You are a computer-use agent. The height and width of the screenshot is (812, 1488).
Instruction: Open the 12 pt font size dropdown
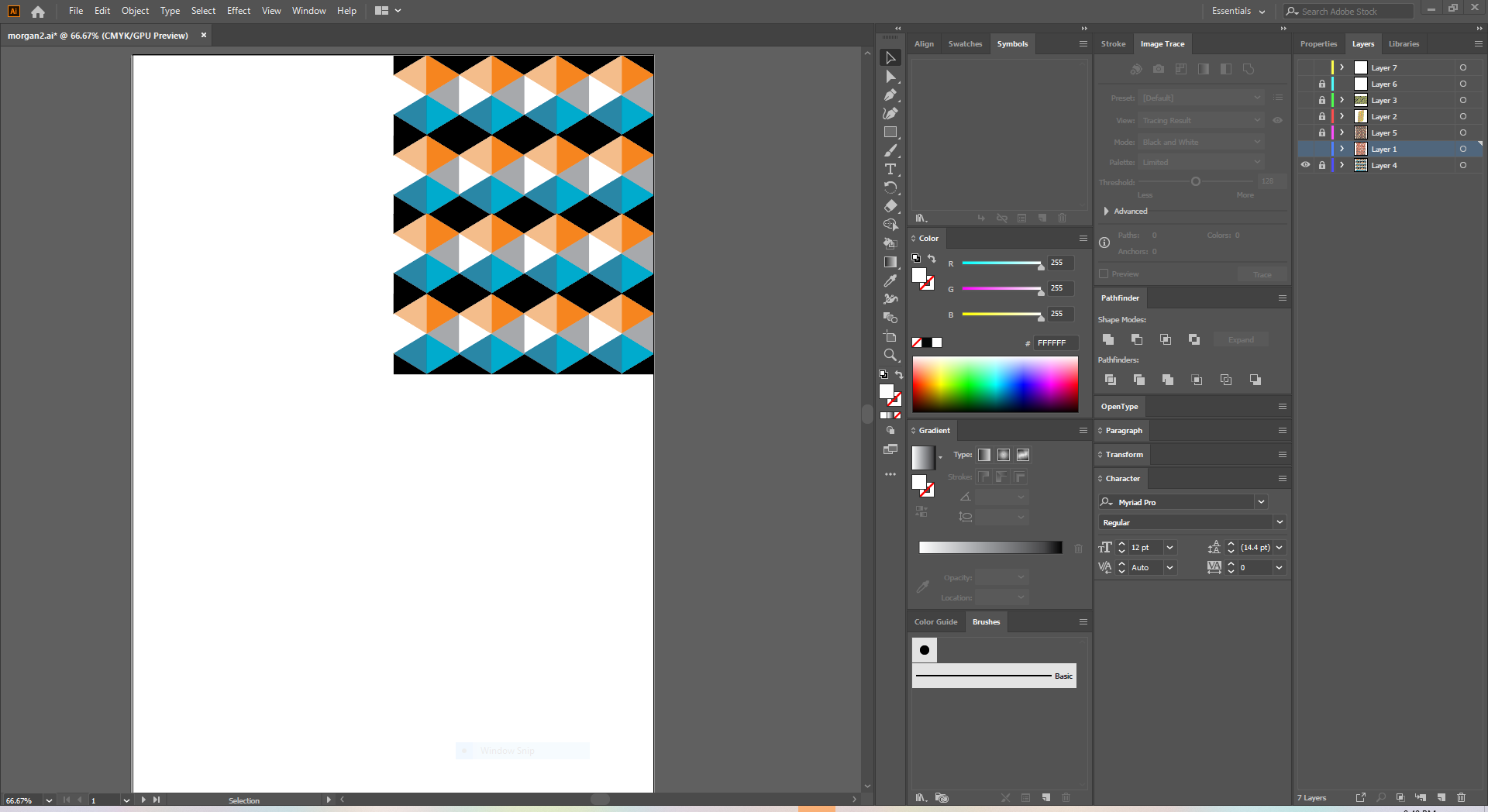(1170, 547)
